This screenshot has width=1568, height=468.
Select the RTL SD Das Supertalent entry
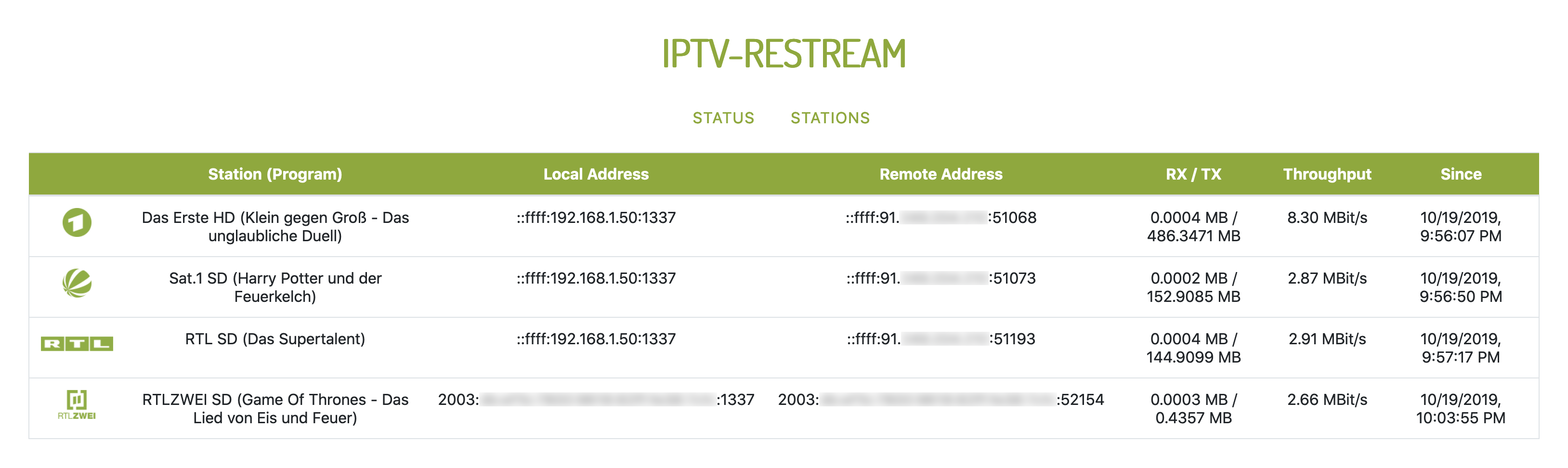click(274, 339)
